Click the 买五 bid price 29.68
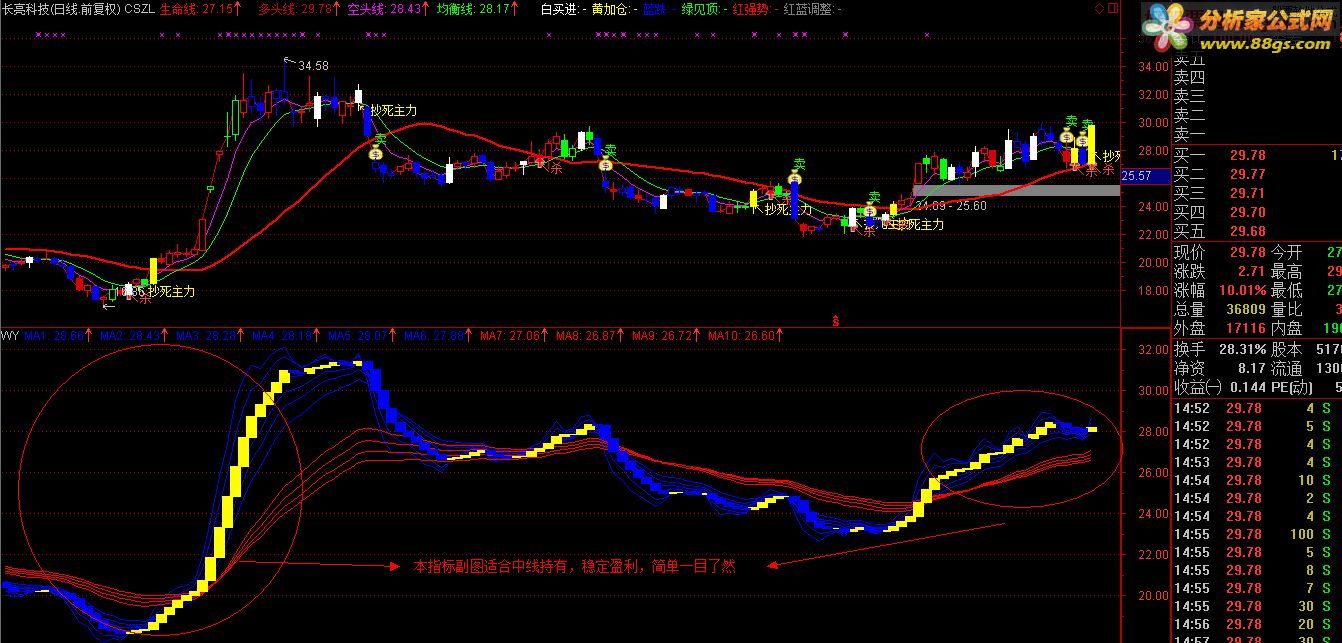The width and height of the screenshot is (1342, 643). tap(1248, 232)
